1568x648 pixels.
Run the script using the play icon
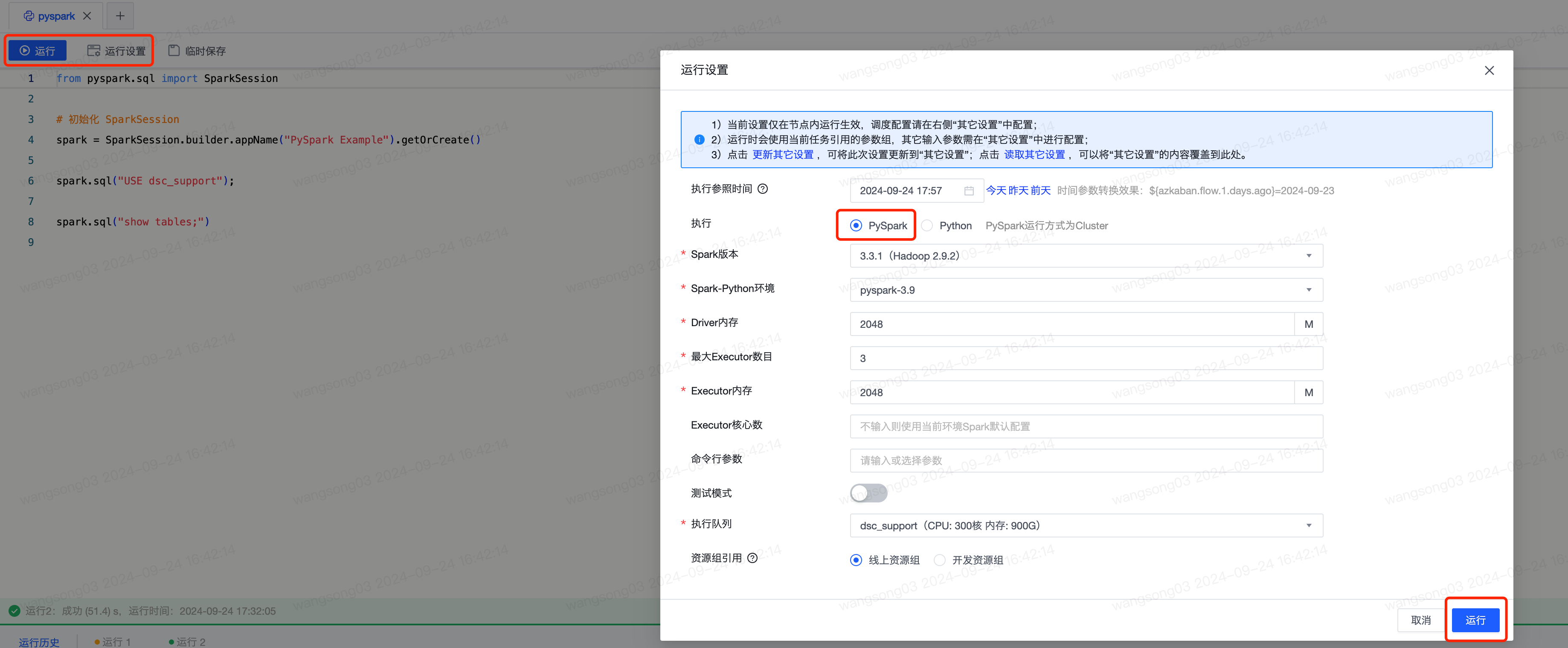click(x=24, y=50)
